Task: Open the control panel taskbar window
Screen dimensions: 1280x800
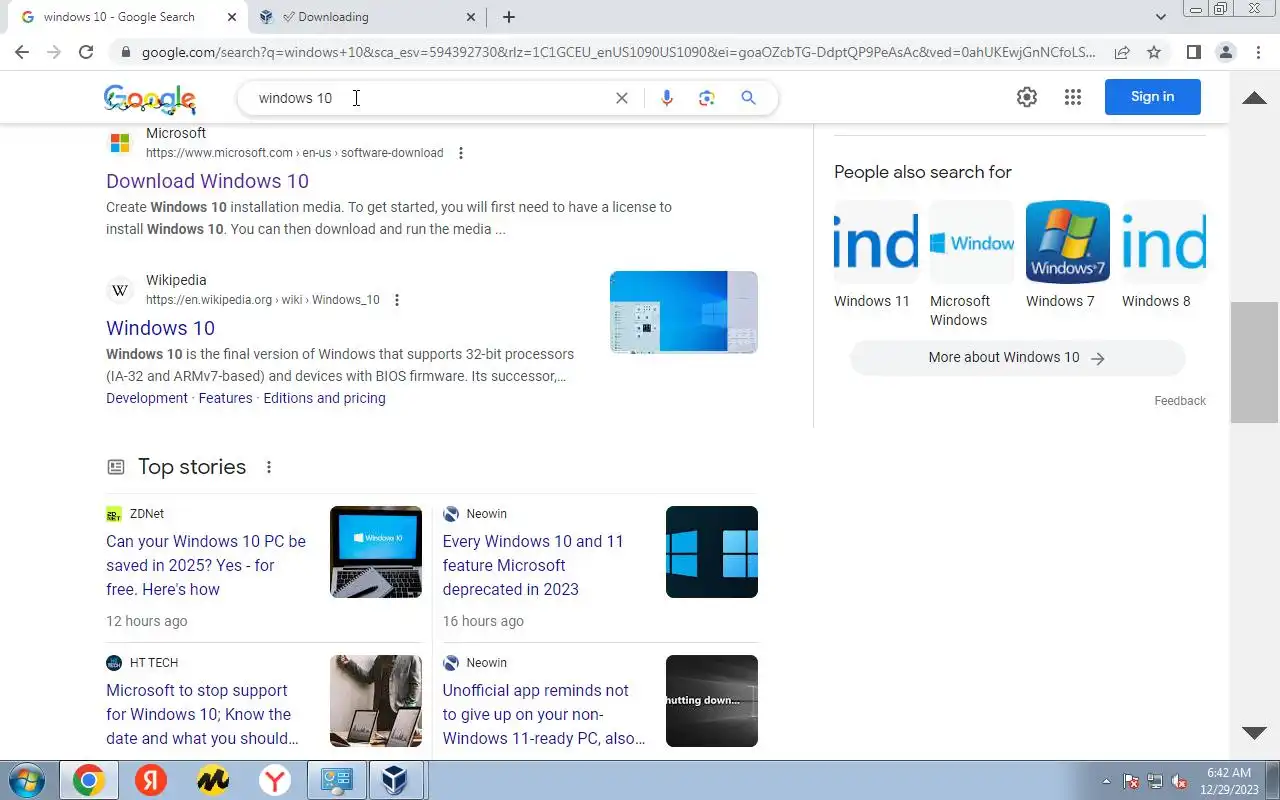Action: click(x=336, y=781)
